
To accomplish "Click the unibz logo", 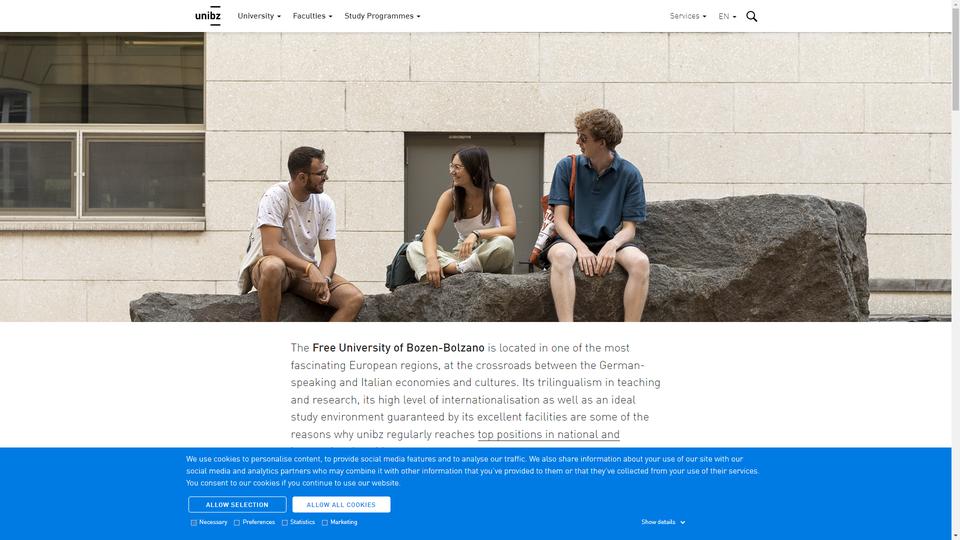I will 208,16.
